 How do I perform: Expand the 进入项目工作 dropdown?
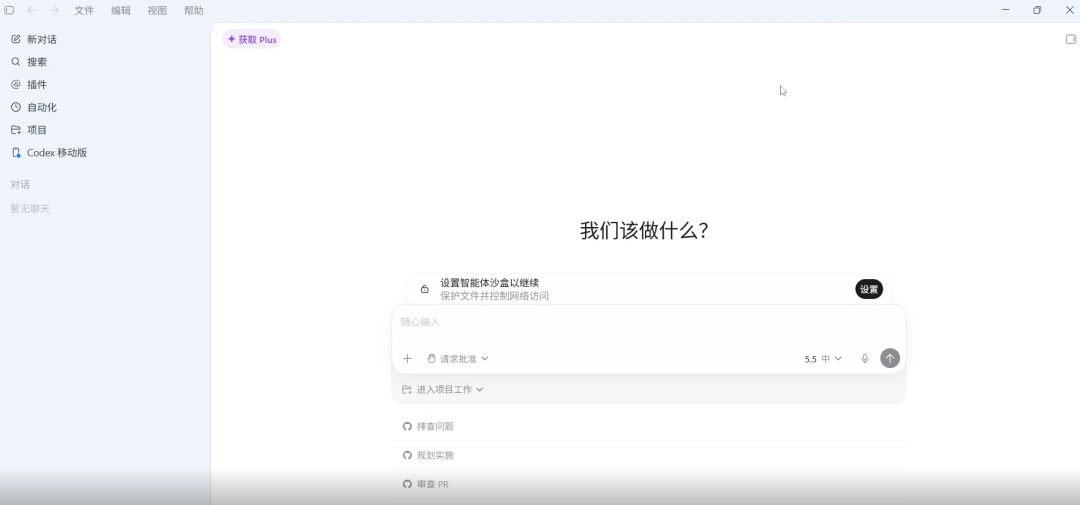click(x=443, y=390)
